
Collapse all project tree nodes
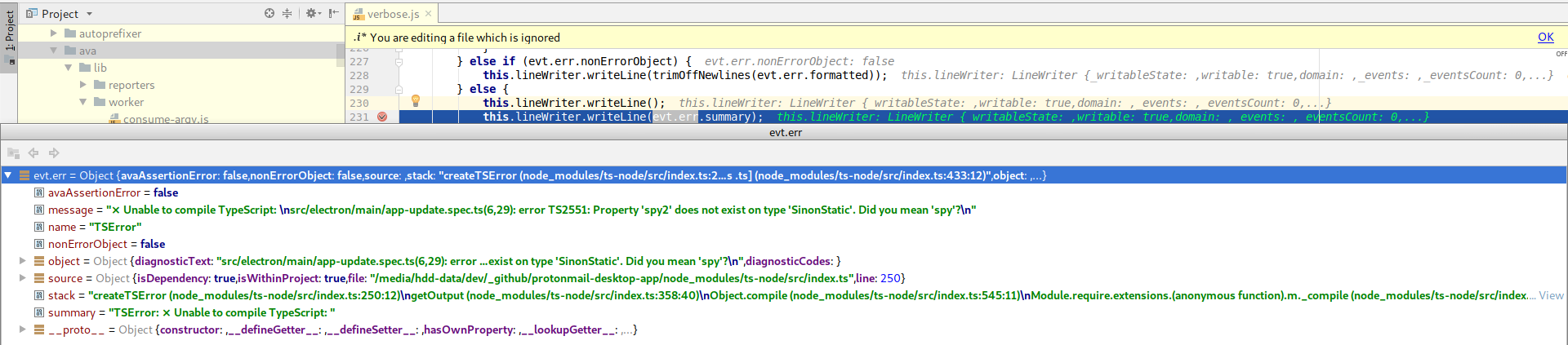point(287,13)
